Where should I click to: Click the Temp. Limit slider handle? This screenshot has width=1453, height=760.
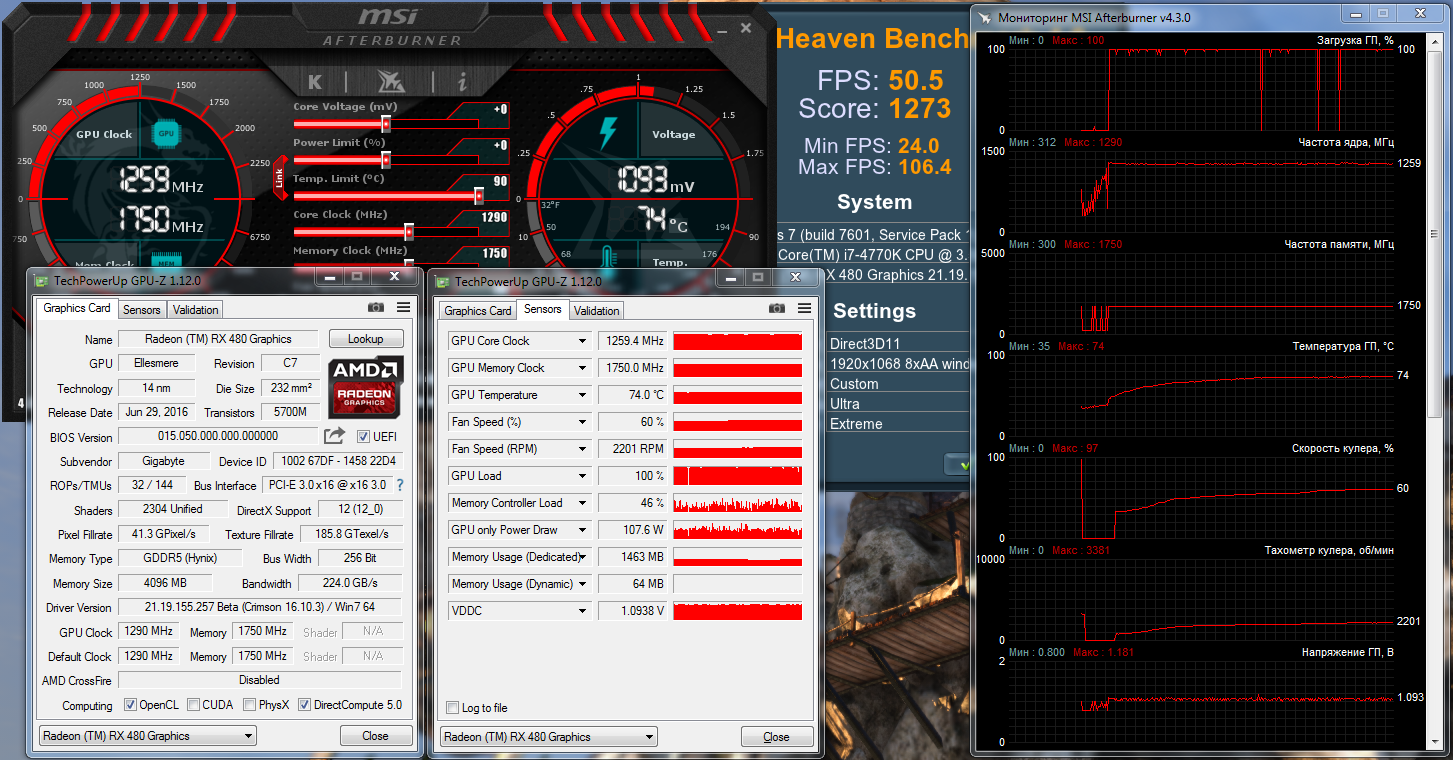(x=479, y=196)
